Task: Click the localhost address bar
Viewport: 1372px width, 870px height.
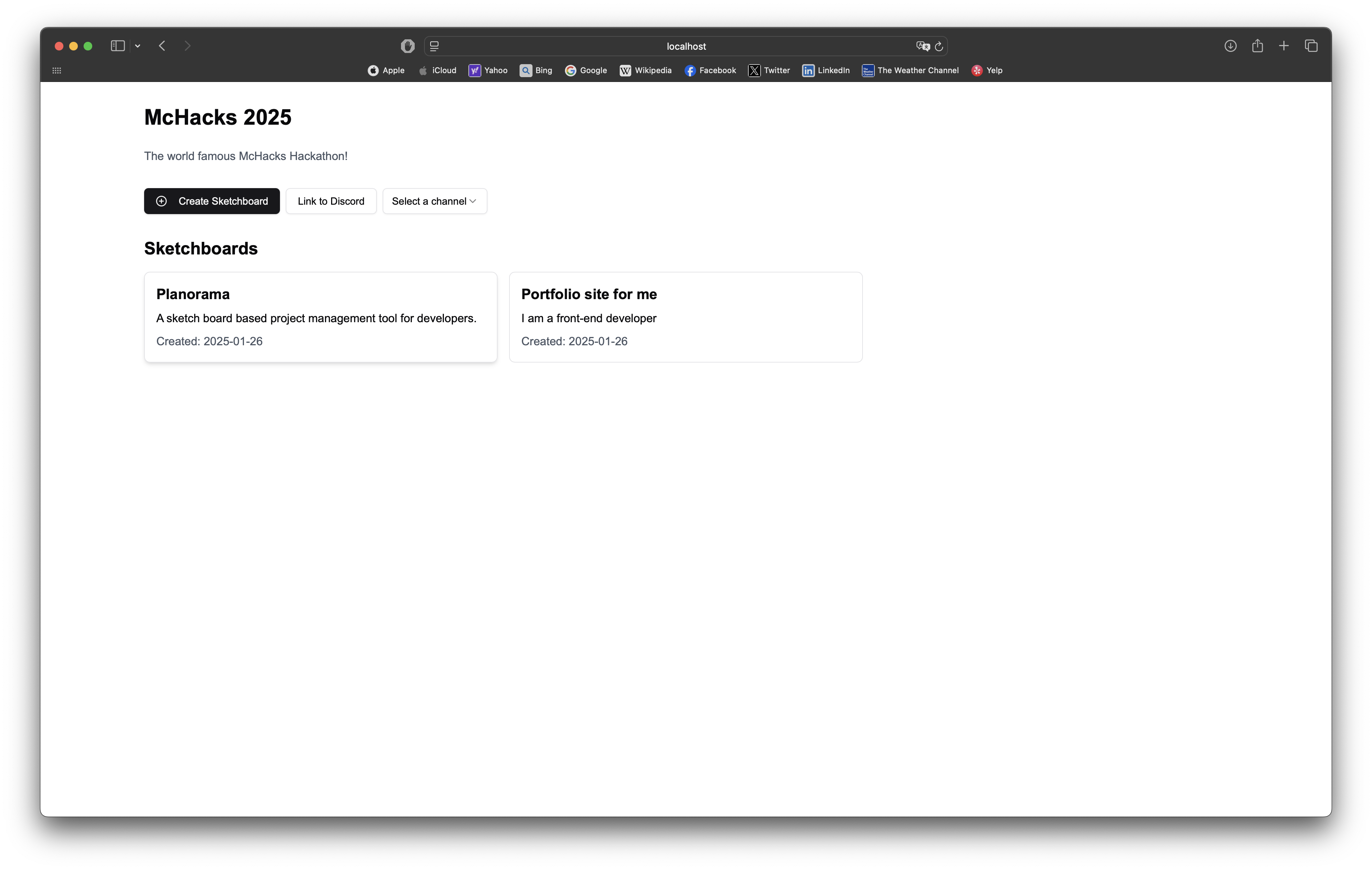Action: [685, 46]
